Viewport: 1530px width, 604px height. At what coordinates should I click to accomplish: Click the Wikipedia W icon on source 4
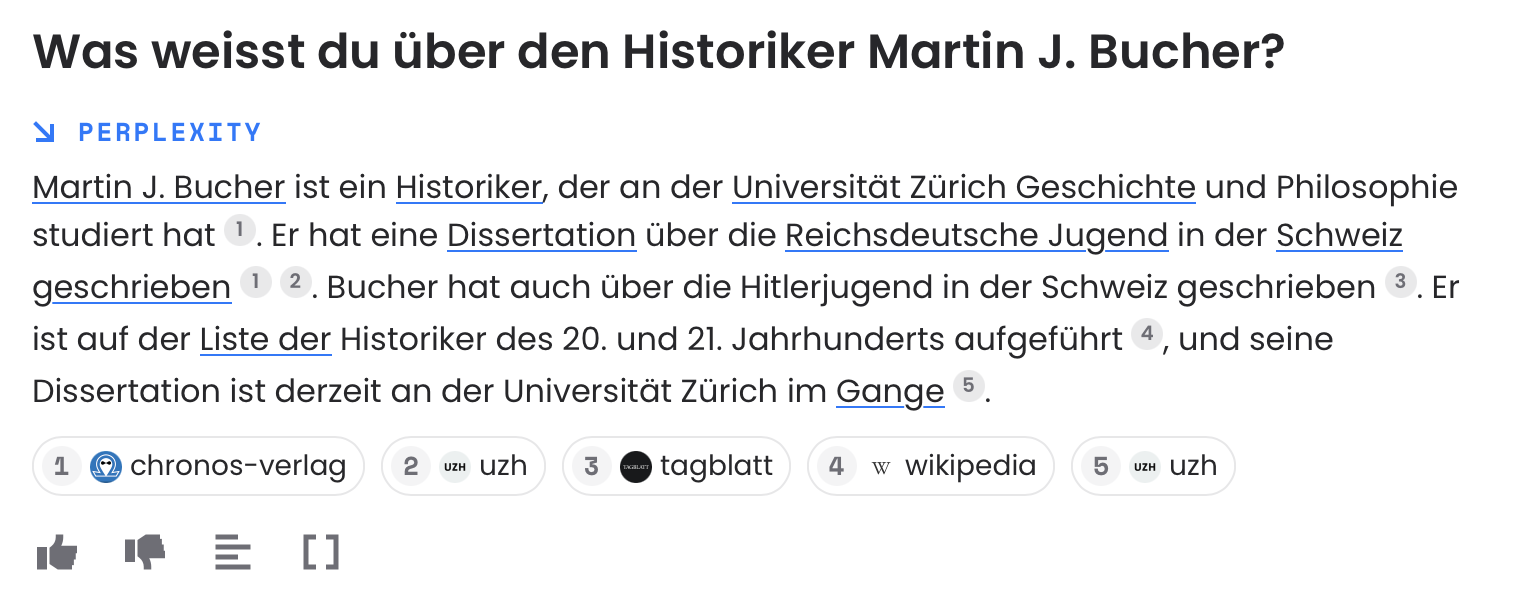point(881,466)
